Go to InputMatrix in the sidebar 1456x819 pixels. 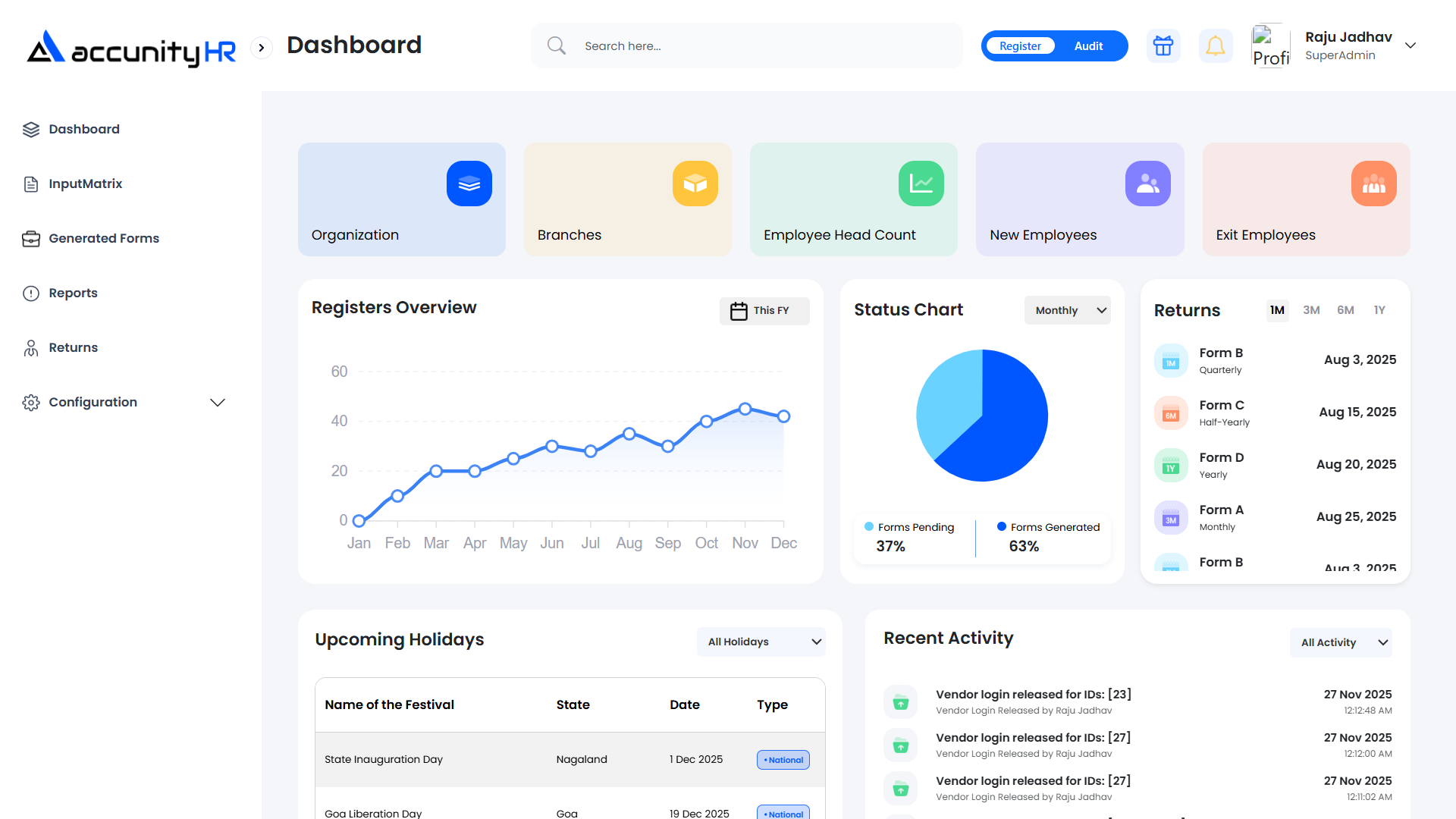[85, 184]
